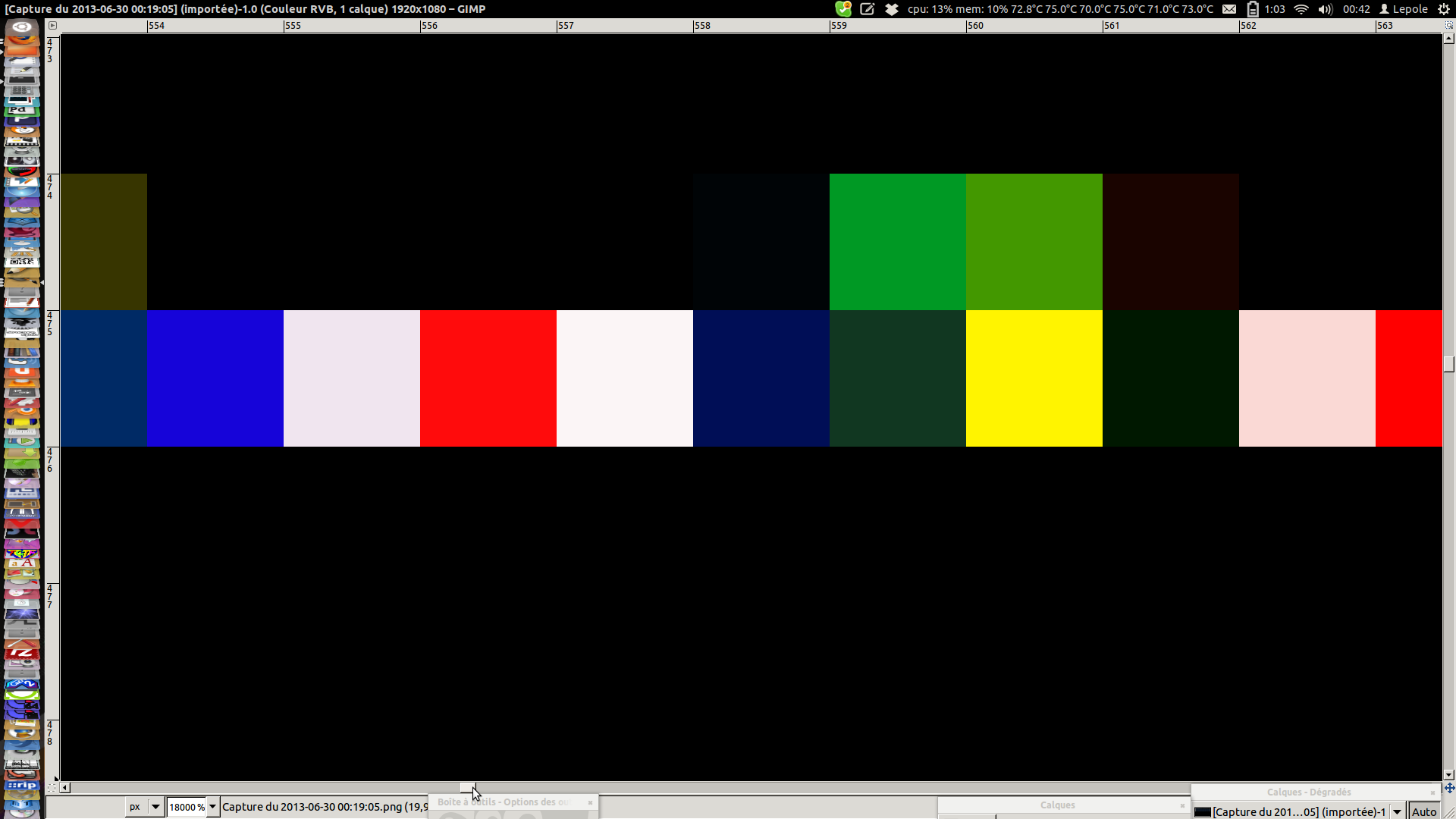Click the bright yellow pixel on canvas
This screenshot has height=819, width=1456.
[1034, 378]
